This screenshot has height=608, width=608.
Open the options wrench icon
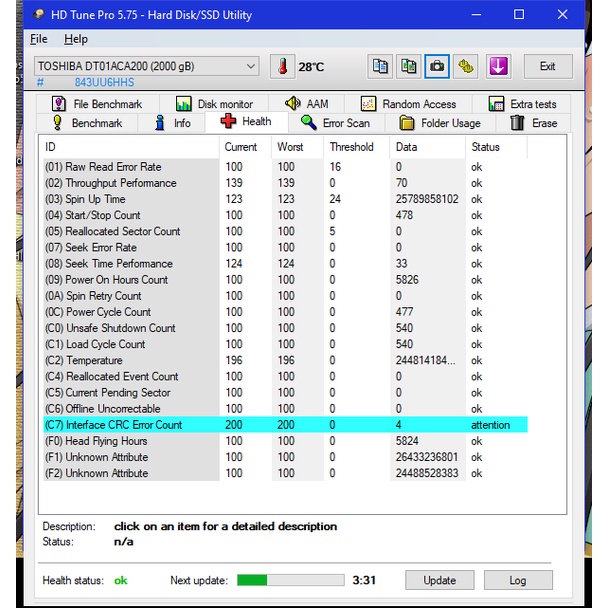(x=466, y=66)
